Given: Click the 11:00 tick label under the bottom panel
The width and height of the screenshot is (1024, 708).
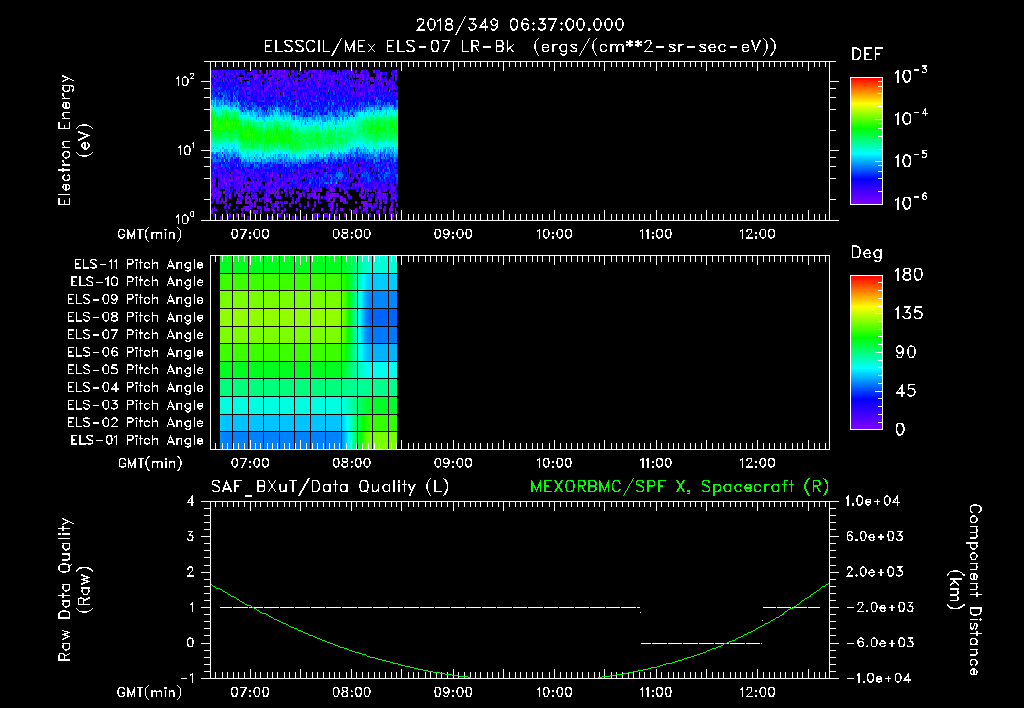Looking at the screenshot, I should click(655, 692).
